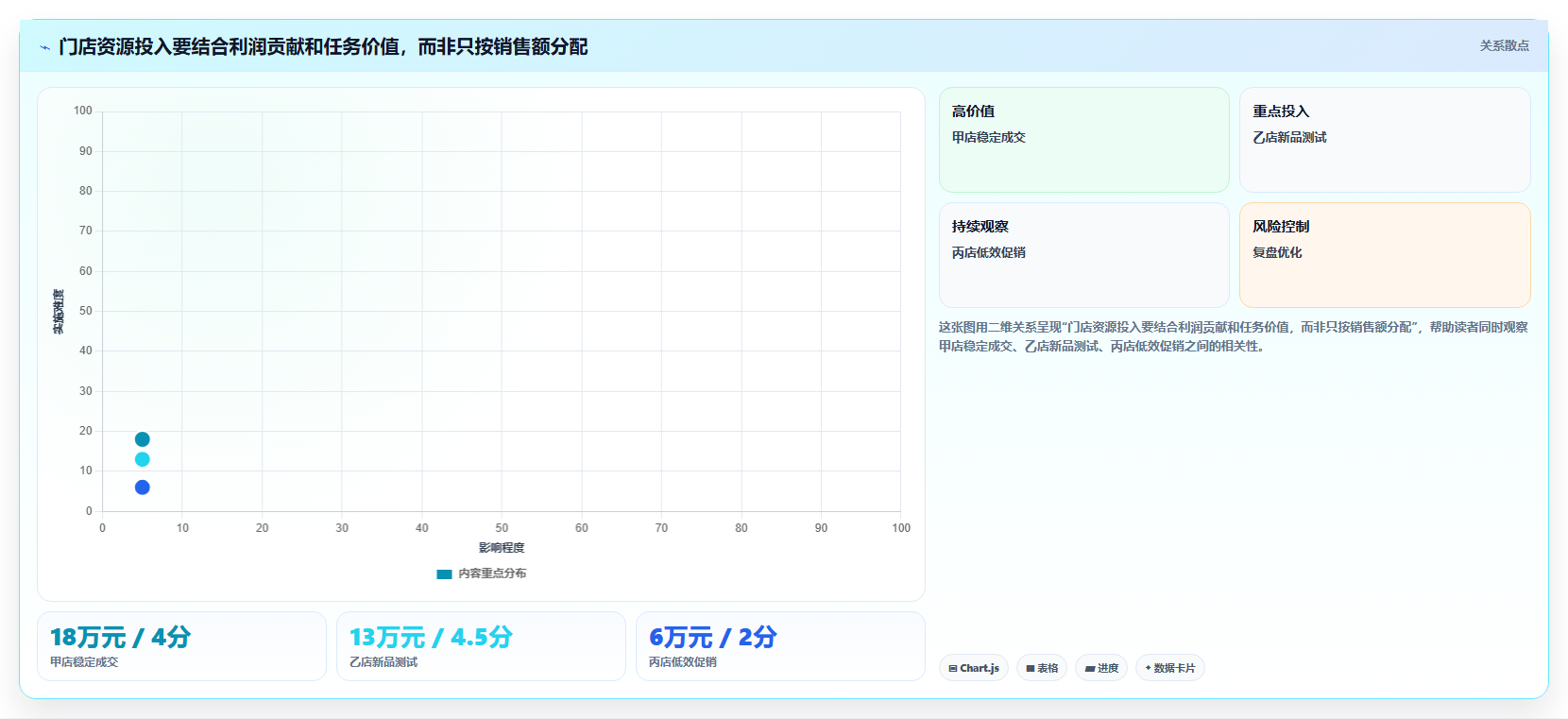1568x719 pixels.
Task: Click the 实施难度 y-axis title
Action: 59,312
